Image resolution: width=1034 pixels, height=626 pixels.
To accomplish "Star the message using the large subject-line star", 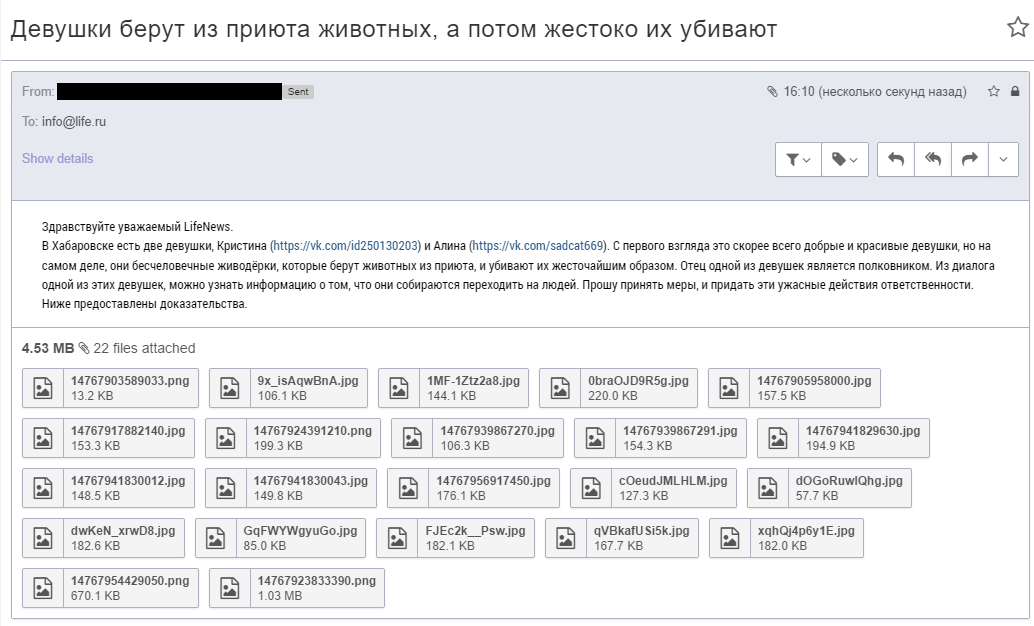I will 1017,28.
